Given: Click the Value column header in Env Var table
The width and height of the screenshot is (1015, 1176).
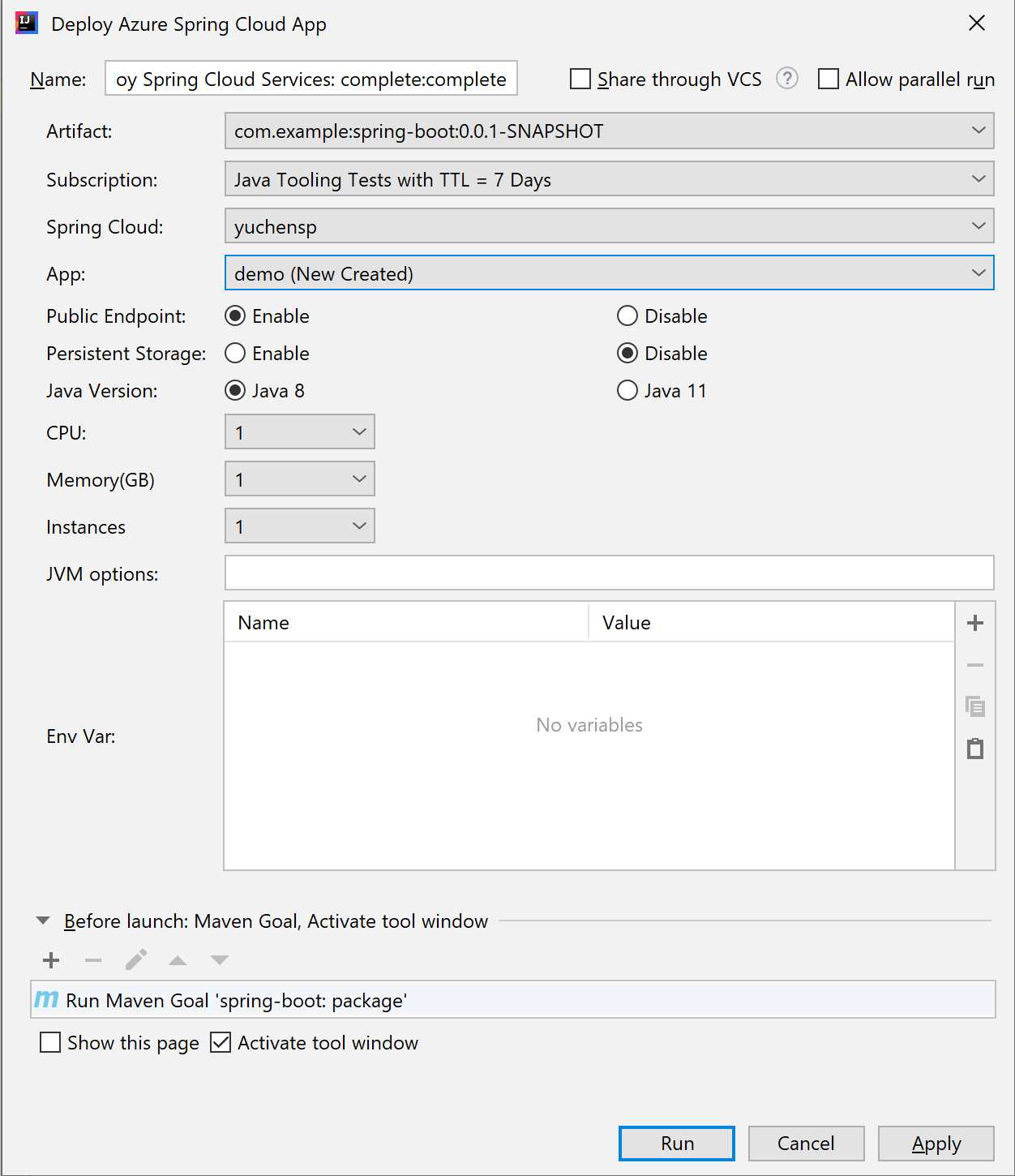Looking at the screenshot, I should 772,622.
